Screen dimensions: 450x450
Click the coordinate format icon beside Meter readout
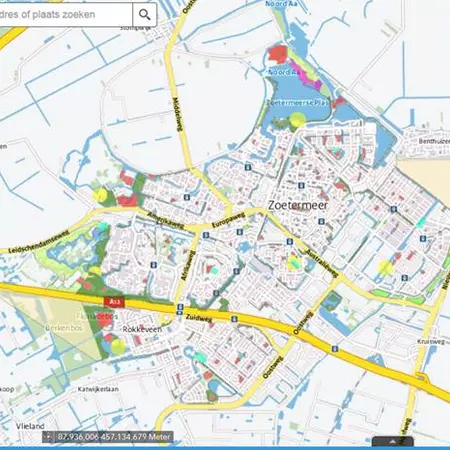click(x=49, y=436)
